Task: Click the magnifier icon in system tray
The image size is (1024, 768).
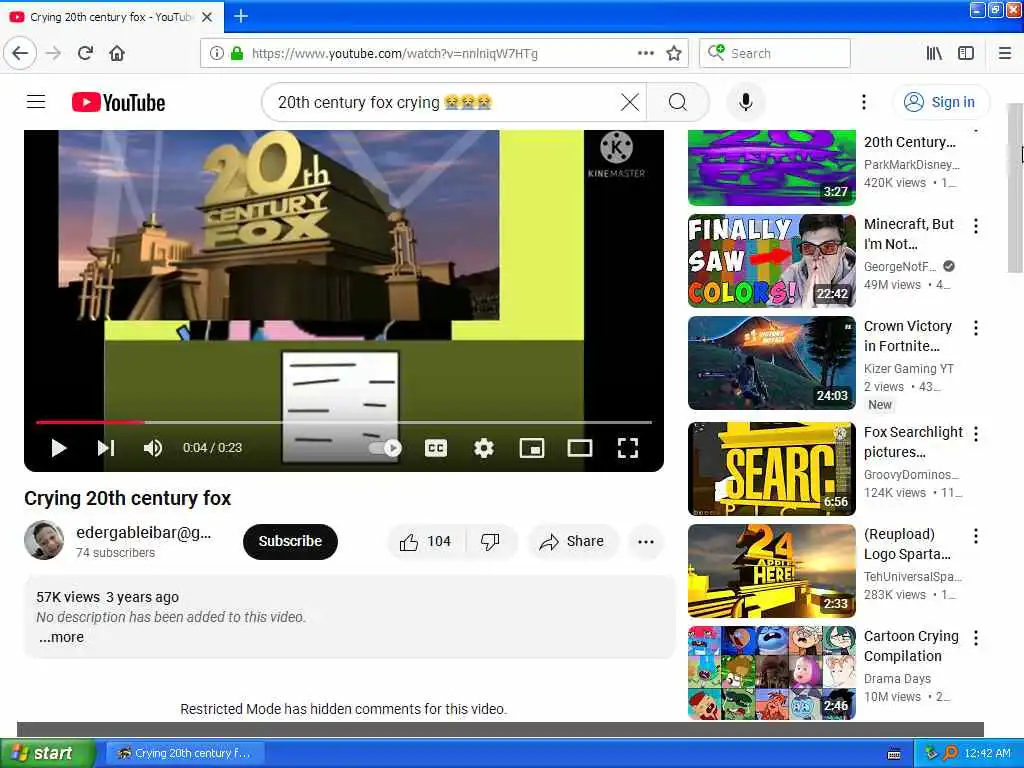Action: click(950, 753)
